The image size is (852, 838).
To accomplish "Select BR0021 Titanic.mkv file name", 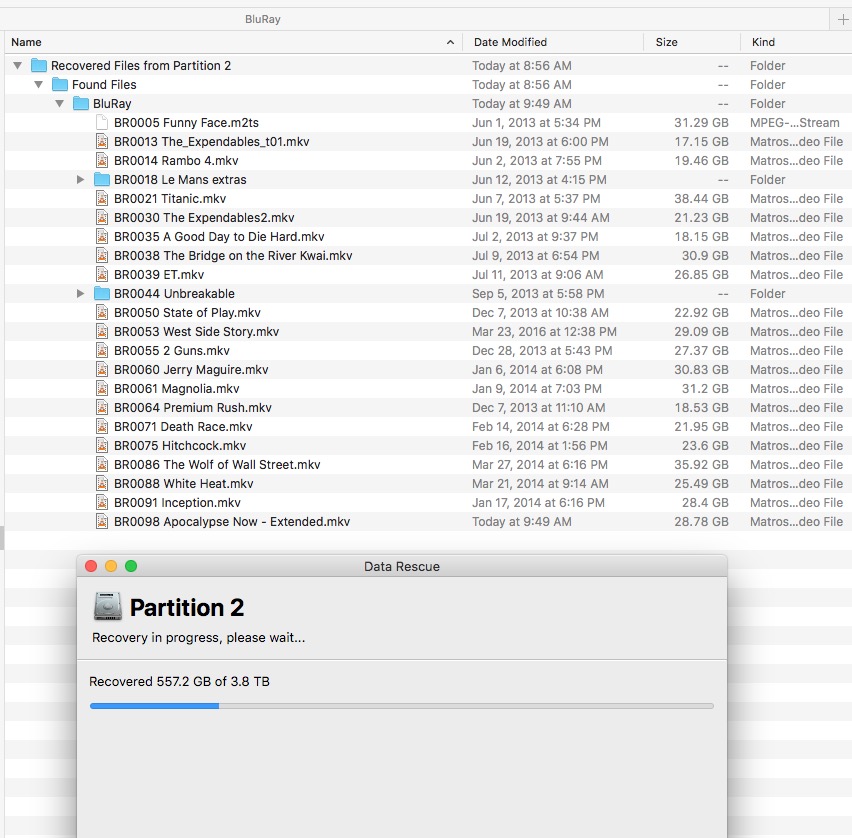I will (x=170, y=199).
